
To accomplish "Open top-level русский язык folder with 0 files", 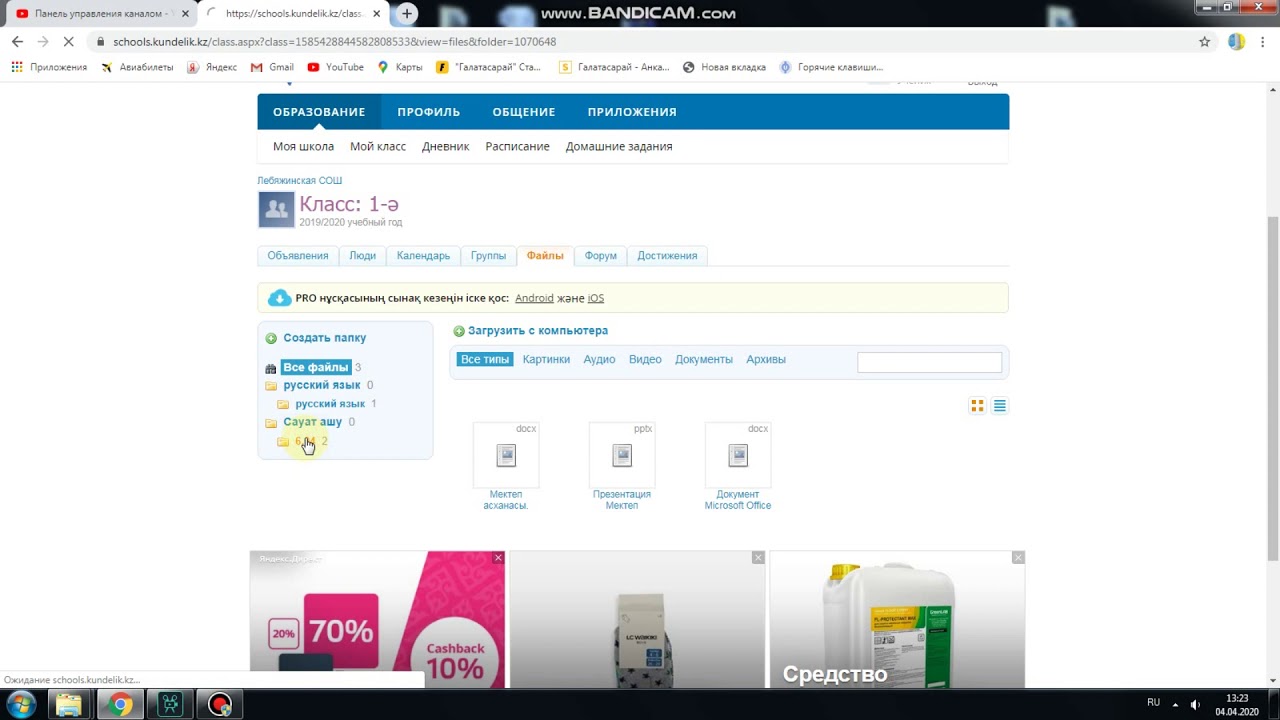I will tap(321, 385).
